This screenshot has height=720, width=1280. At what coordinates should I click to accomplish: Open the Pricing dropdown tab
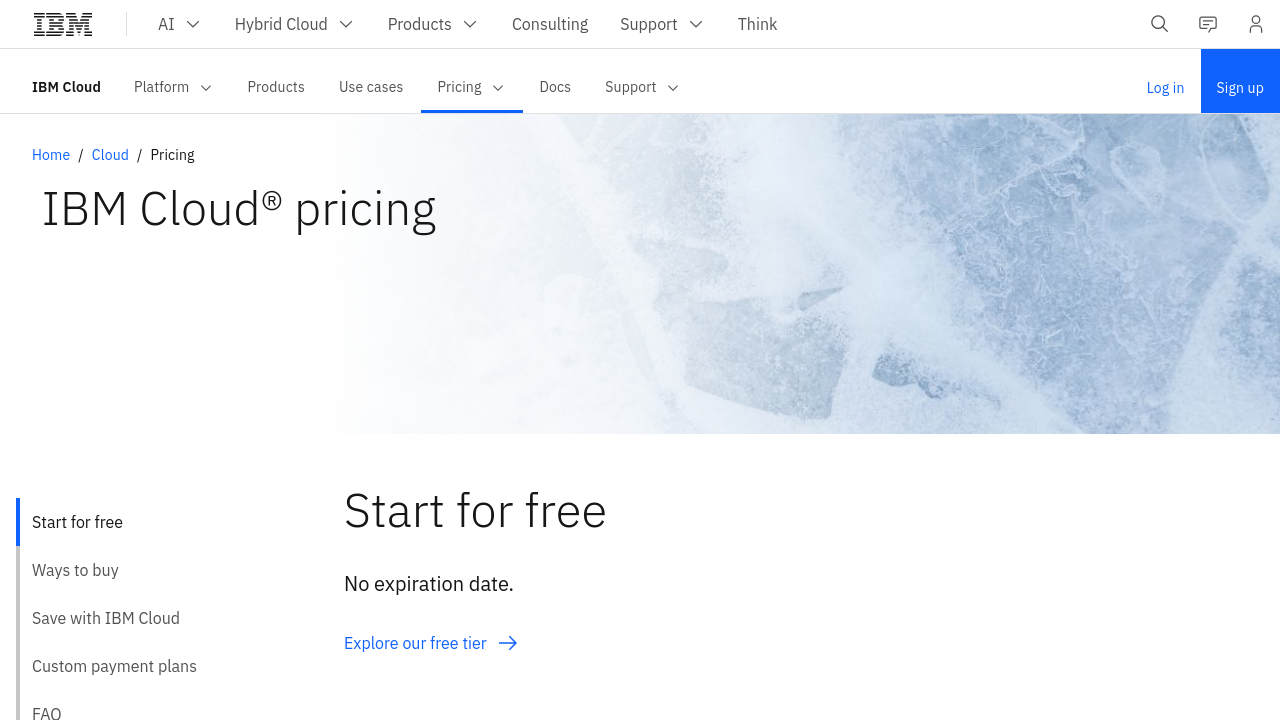click(x=471, y=87)
